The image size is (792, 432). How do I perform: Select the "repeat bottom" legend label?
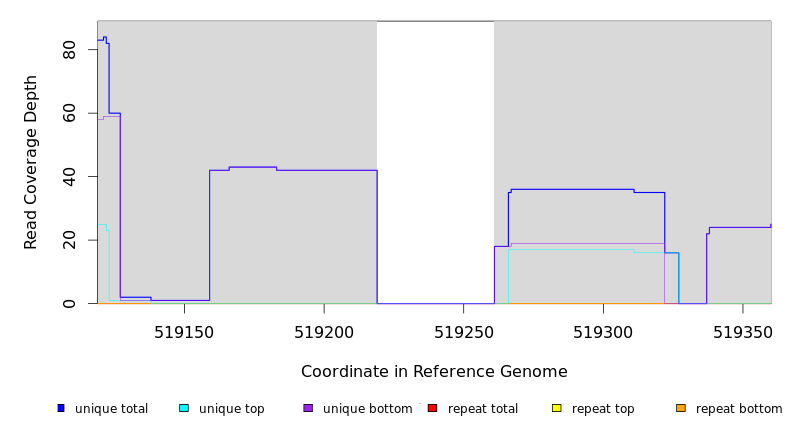click(x=739, y=409)
